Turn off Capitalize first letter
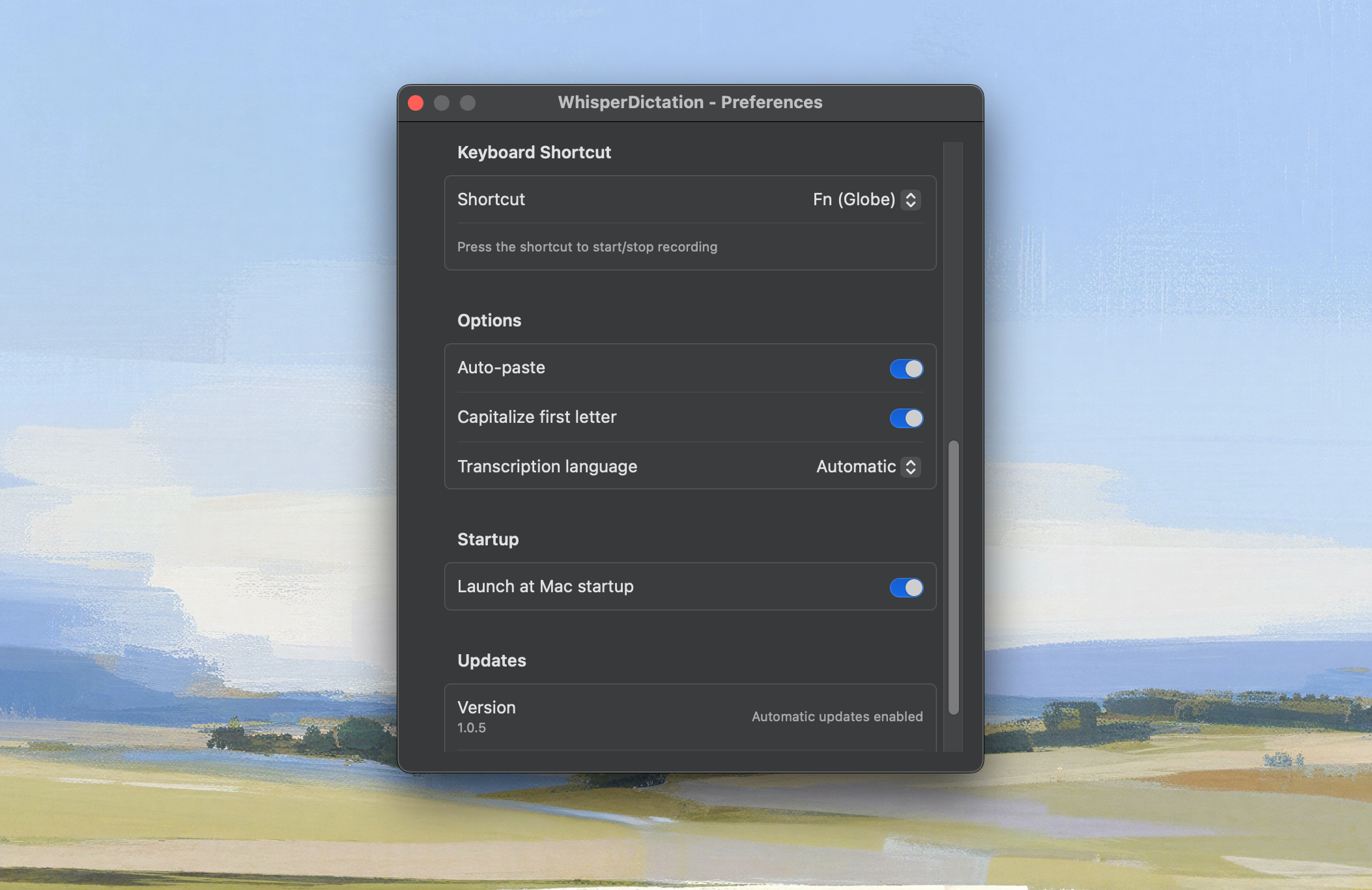Viewport: 1372px width, 890px height. (907, 418)
